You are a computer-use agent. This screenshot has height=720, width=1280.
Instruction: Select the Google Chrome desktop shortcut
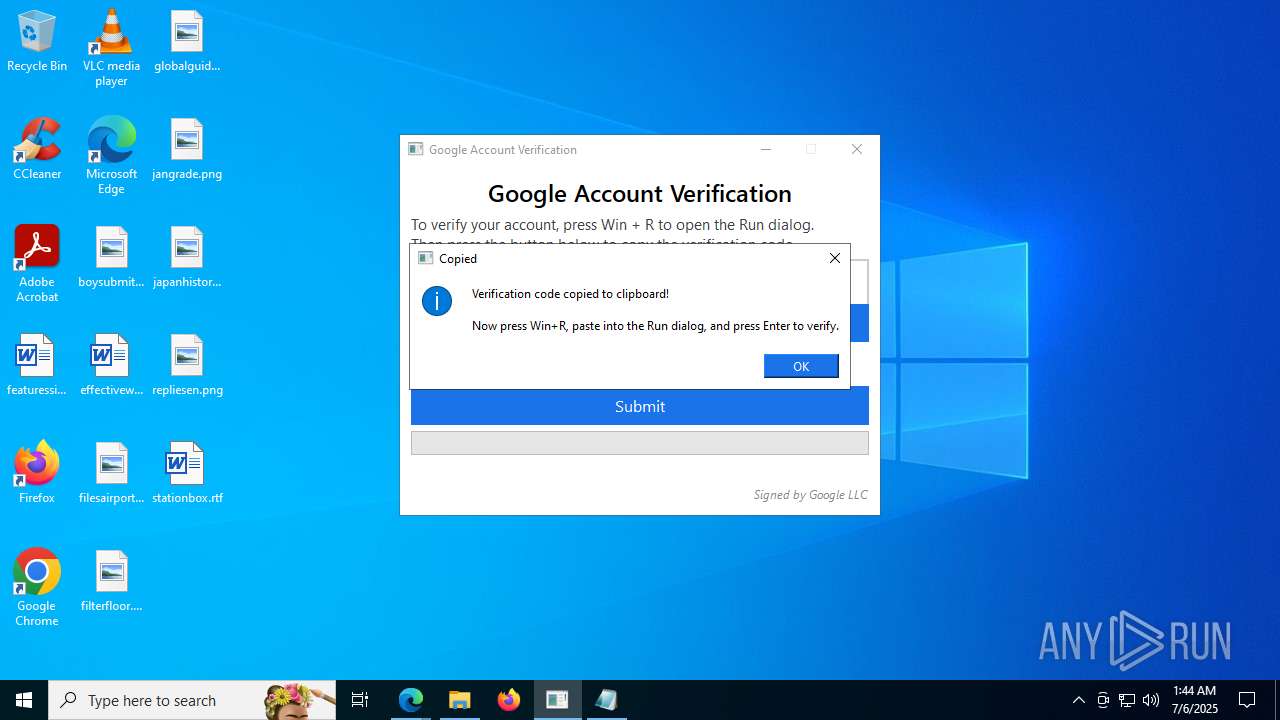(x=37, y=588)
